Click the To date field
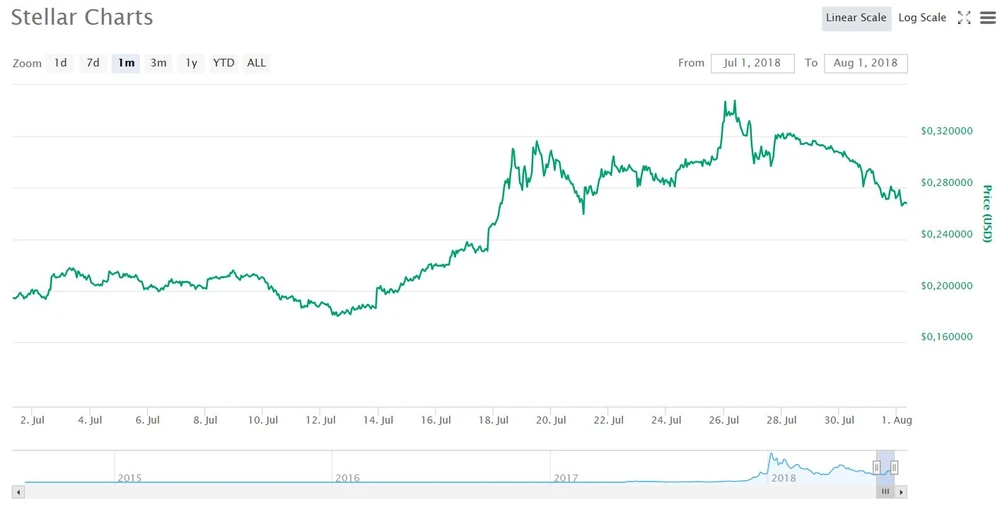 coord(865,63)
